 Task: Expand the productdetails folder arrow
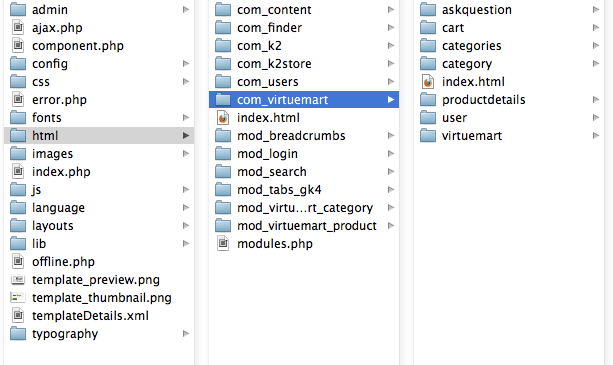coord(595,100)
